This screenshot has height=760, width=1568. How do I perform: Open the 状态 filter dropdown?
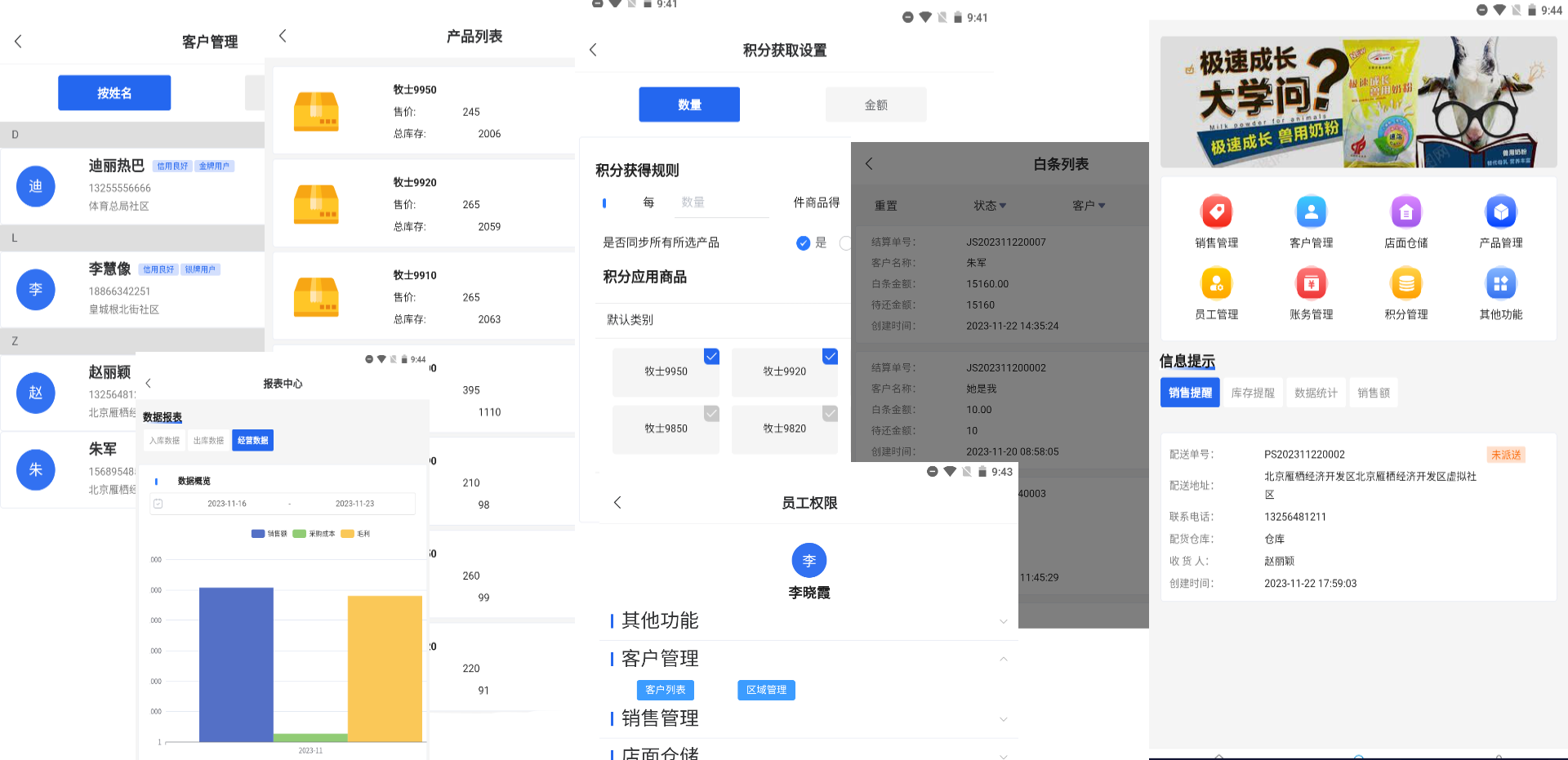point(990,206)
